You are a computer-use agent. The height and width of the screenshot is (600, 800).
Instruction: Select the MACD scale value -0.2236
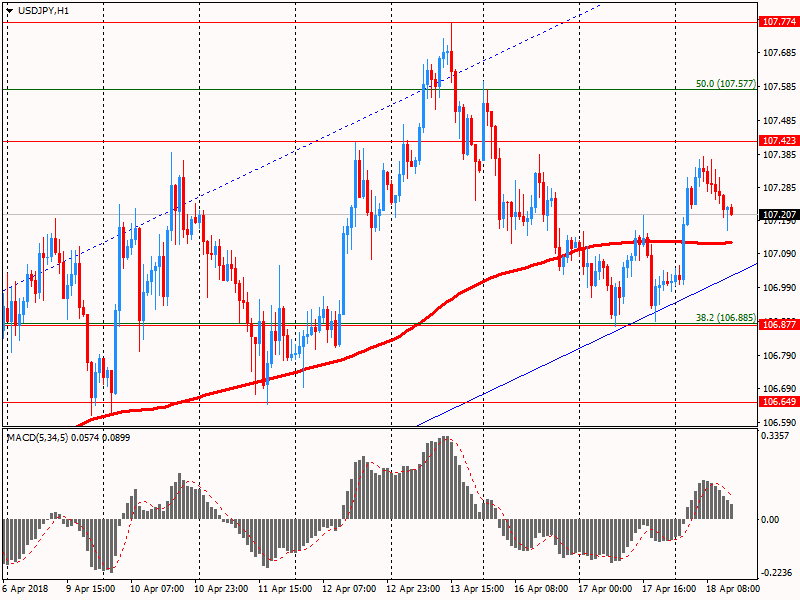click(x=777, y=573)
